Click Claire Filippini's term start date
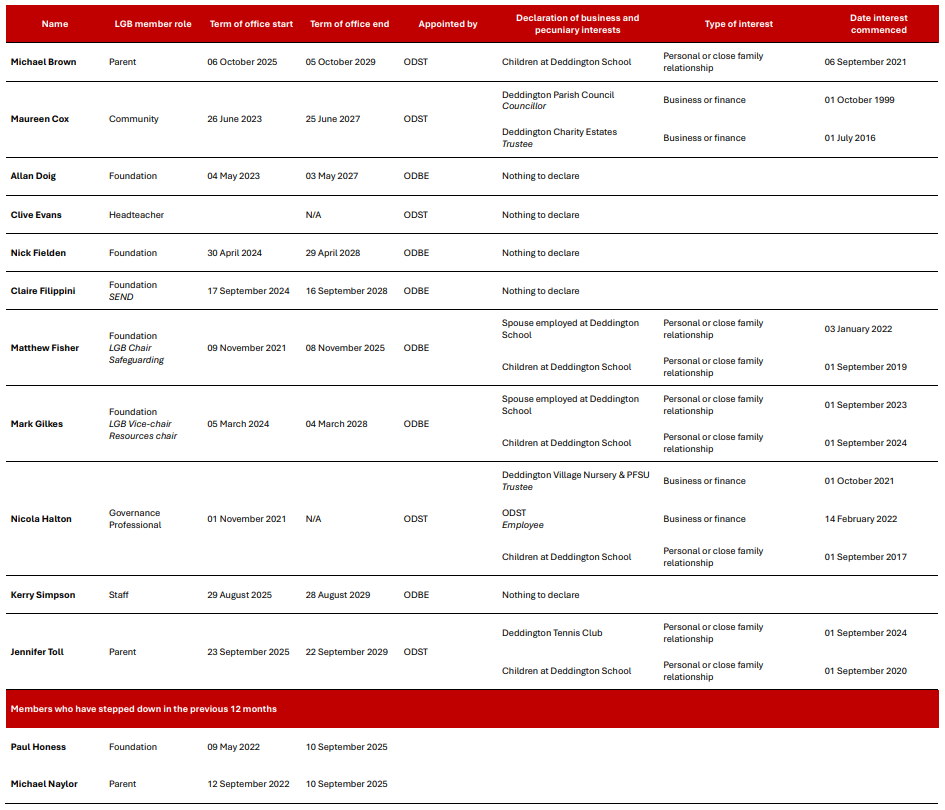945x810 pixels. click(248, 291)
